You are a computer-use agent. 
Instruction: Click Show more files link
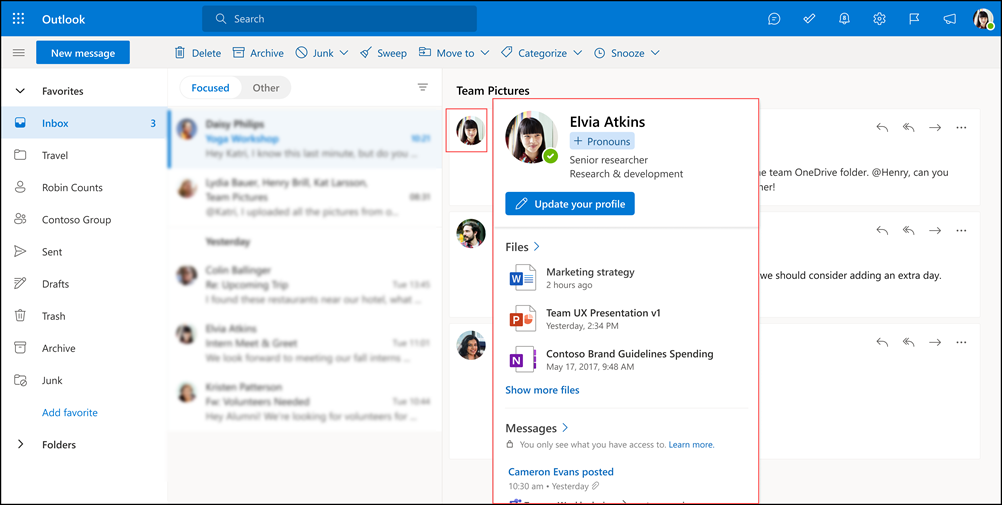[543, 390]
